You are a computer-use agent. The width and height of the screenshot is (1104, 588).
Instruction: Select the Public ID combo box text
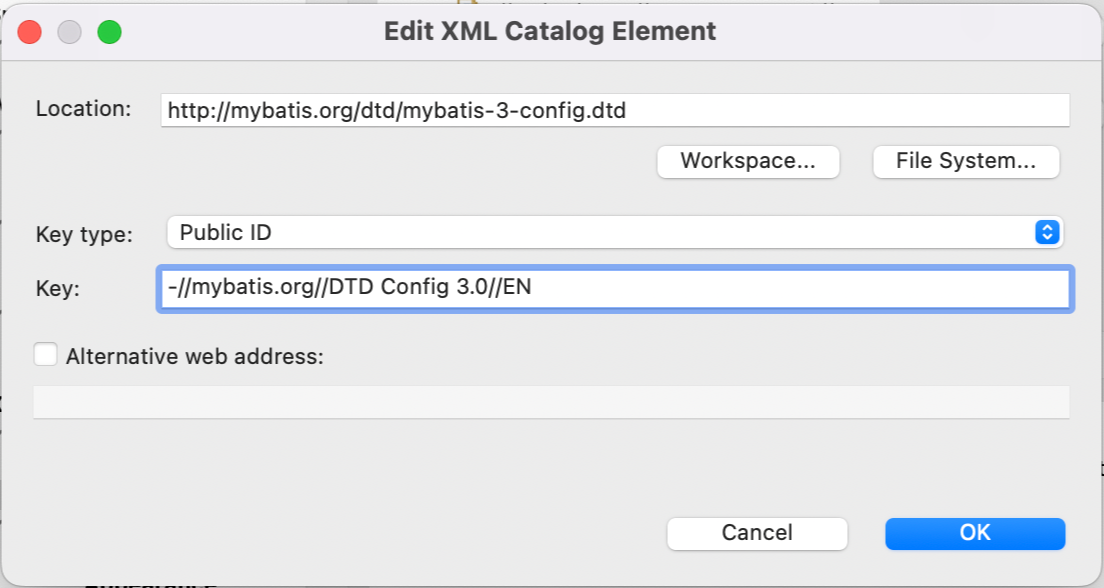tap(225, 232)
